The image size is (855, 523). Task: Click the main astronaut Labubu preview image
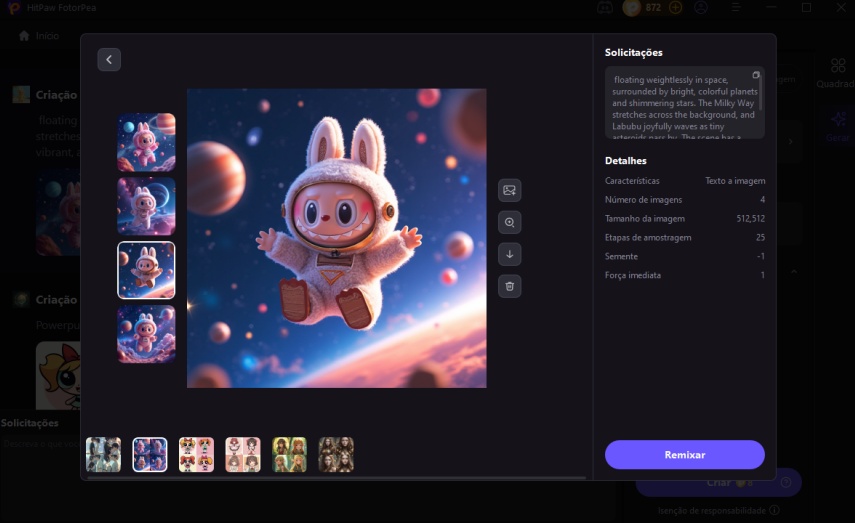pos(336,238)
